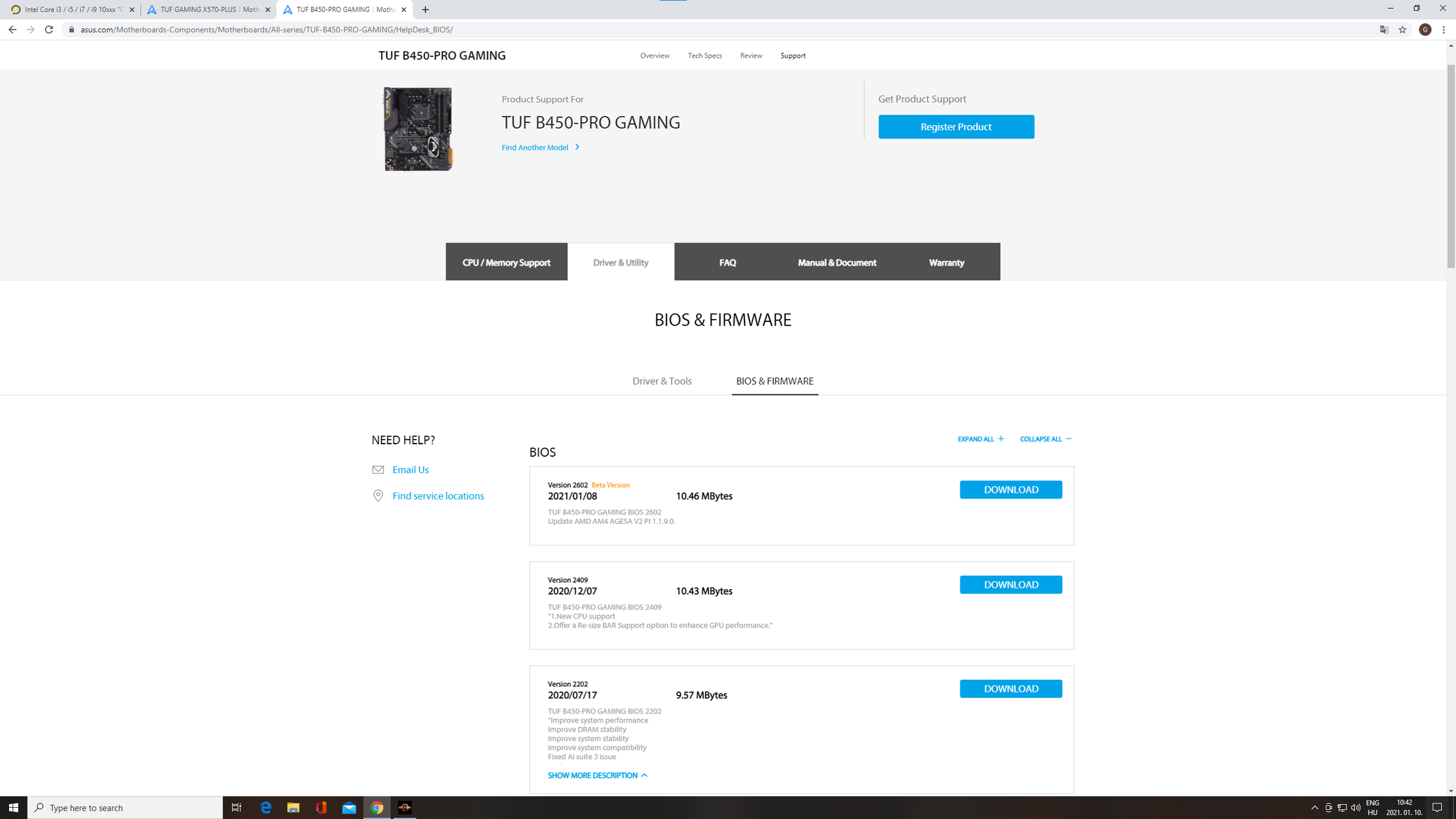Screen dimensions: 1456x819
Task: Open the notification center icon
Action: (1437, 808)
